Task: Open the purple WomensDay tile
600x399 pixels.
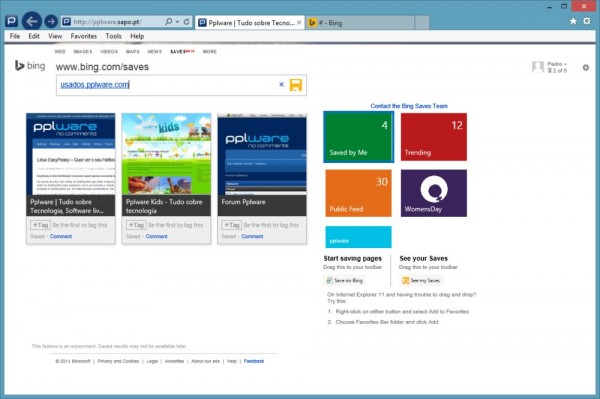Action: pyautogui.click(x=434, y=193)
